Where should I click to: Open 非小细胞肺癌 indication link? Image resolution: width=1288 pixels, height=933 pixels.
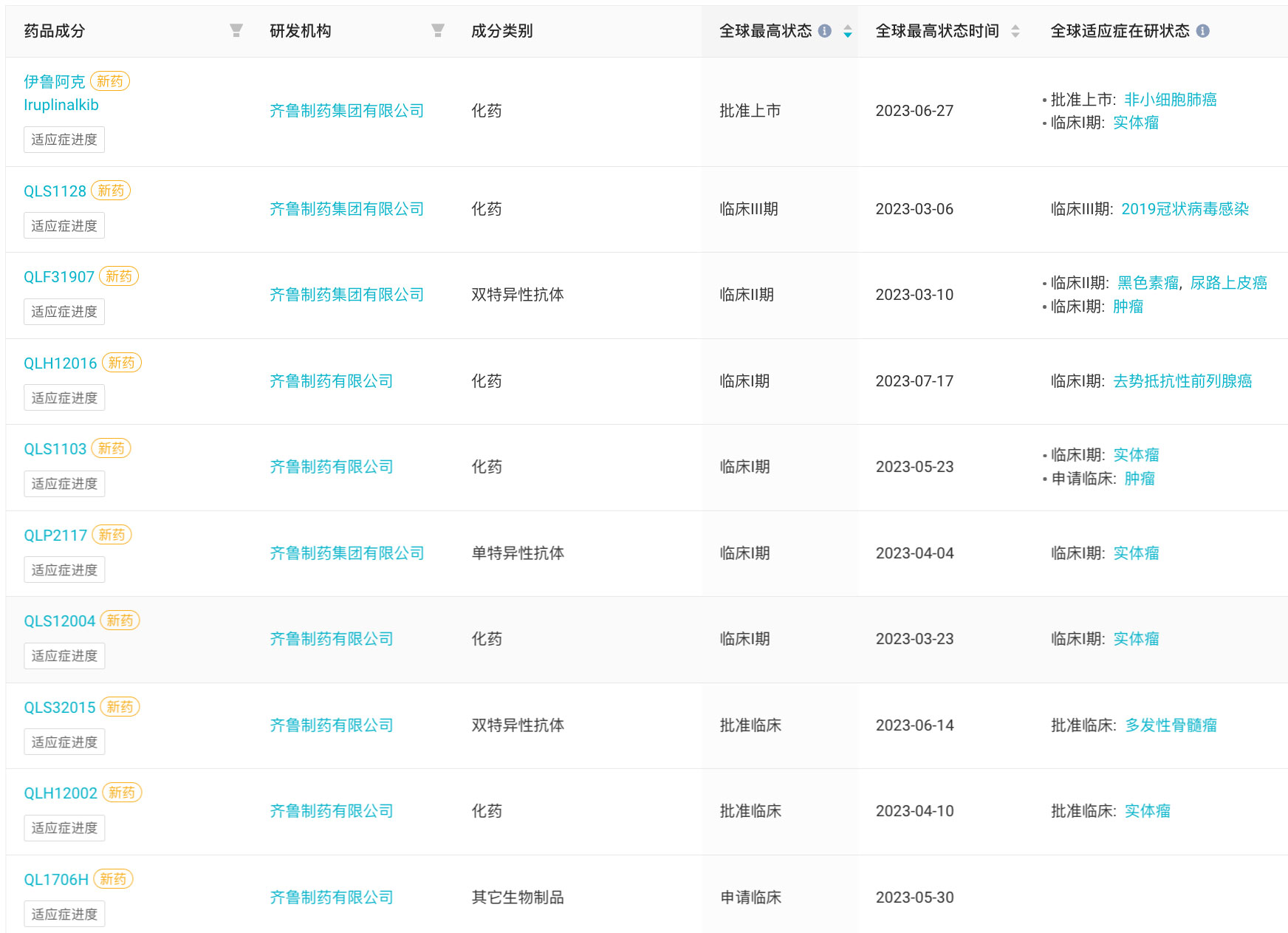click(1171, 100)
